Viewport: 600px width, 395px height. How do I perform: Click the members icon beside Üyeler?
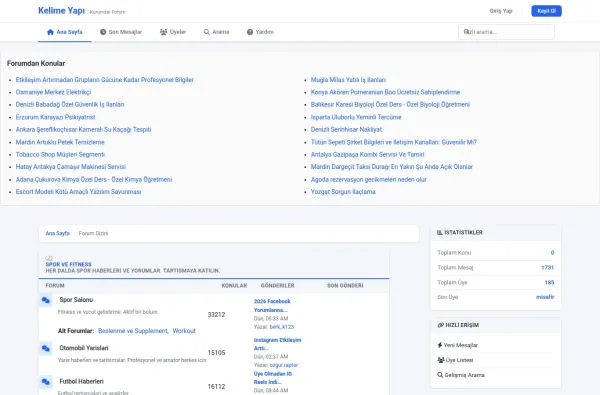click(x=163, y=32)
